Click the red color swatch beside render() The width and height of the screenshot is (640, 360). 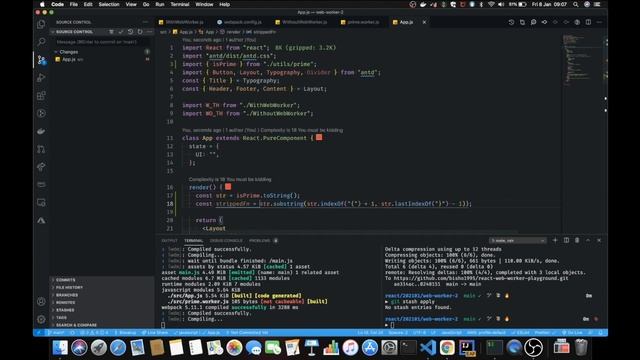pos(228,187)
